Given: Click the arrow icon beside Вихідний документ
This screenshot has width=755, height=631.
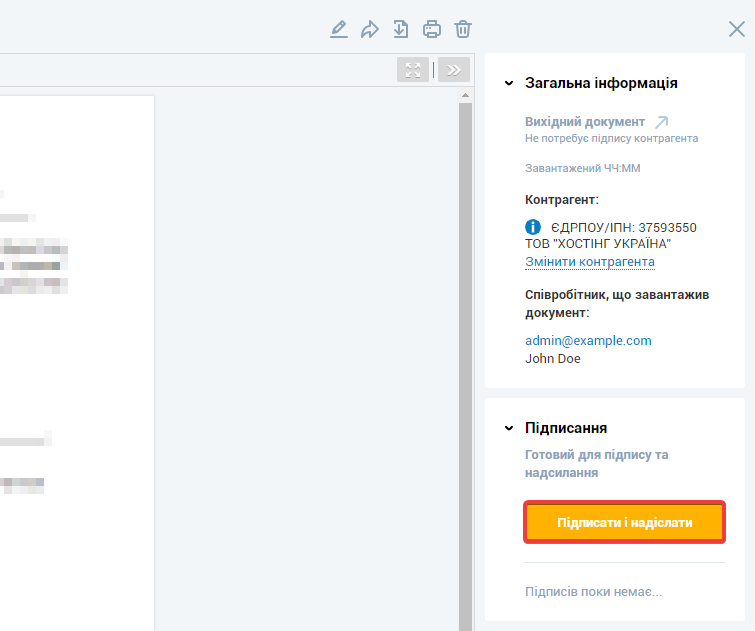Looking at the screenshot, I should 661,122.
